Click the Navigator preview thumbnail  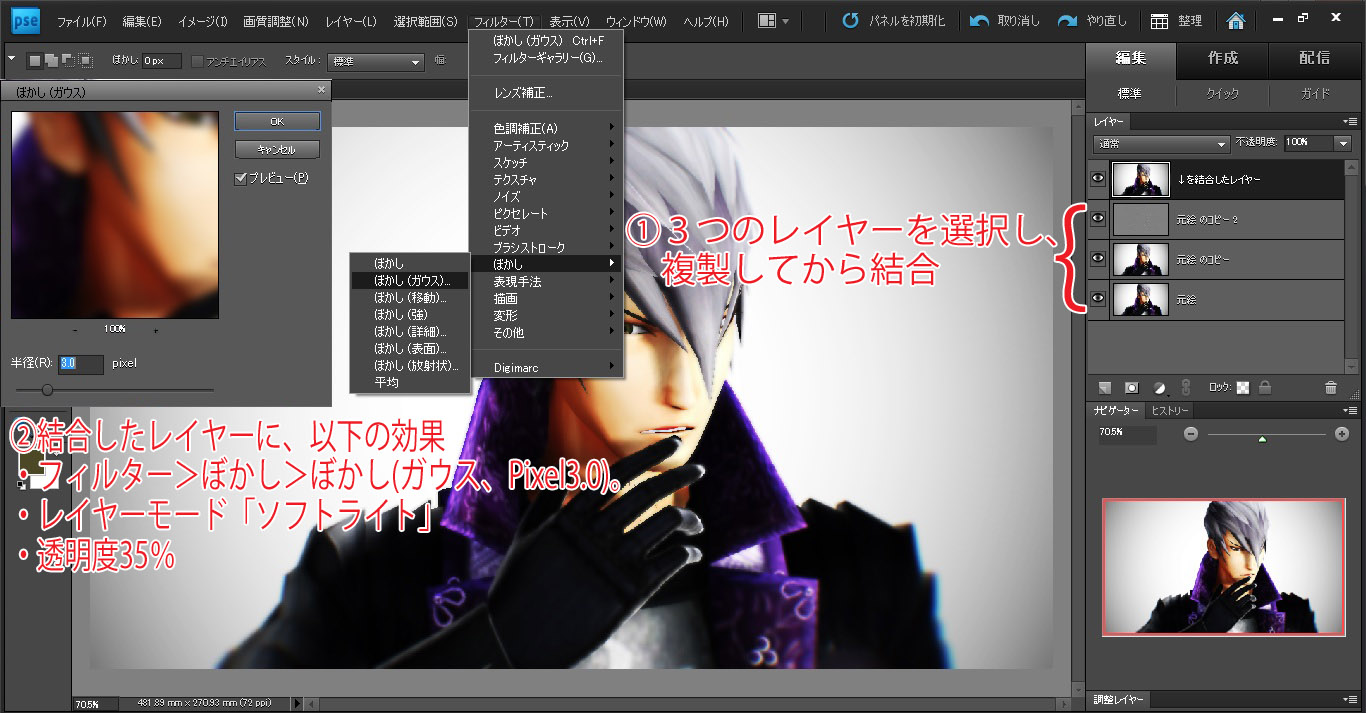pos(1223,567)
